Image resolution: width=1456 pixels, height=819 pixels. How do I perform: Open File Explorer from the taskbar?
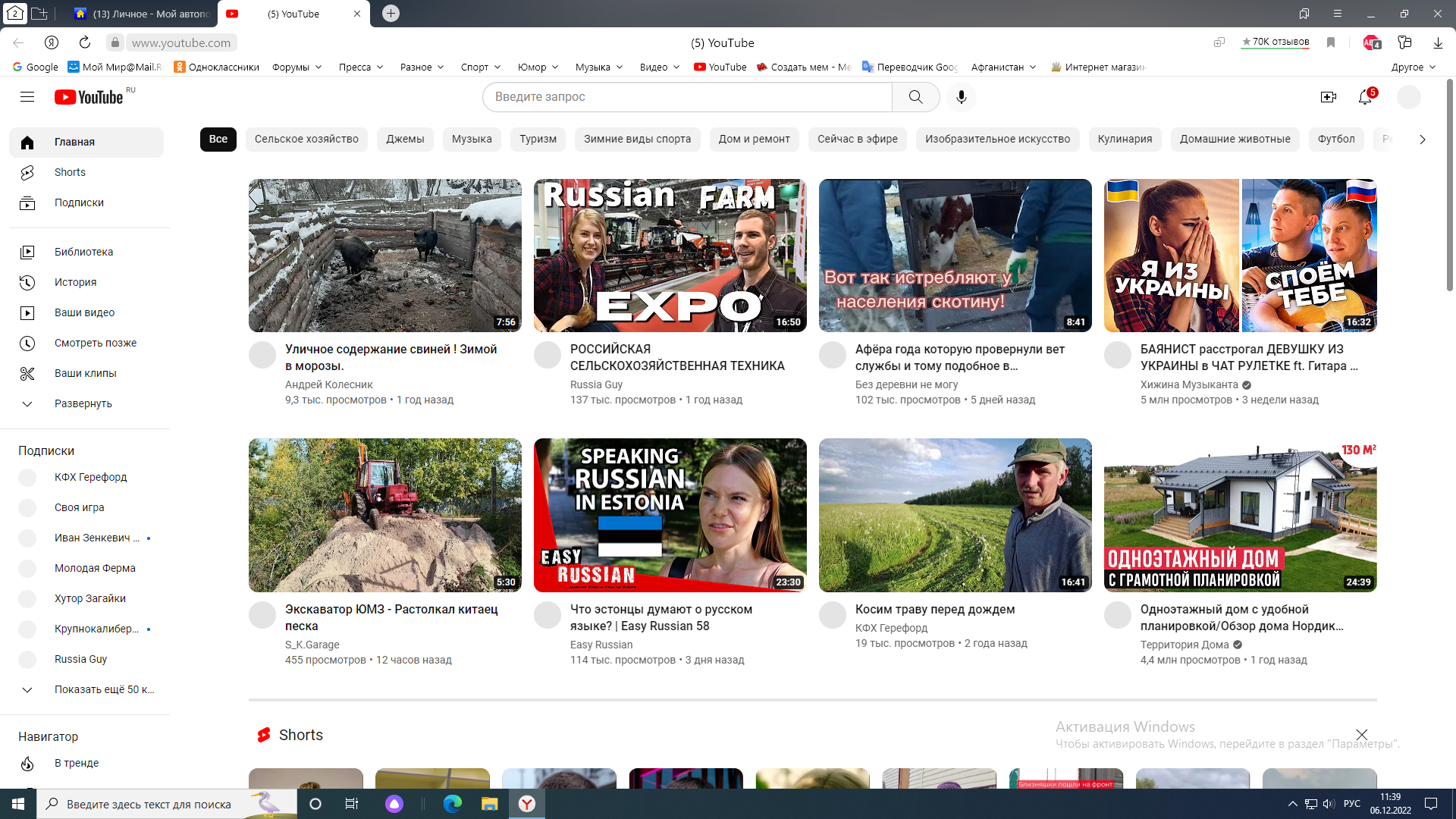pyautogui.click(x=489, y=804)
